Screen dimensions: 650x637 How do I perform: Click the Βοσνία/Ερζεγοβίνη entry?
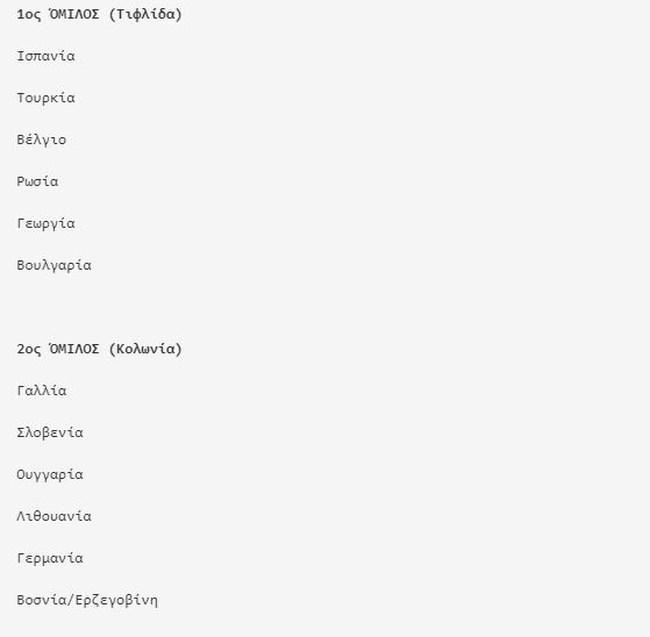(x=87, y=600)
